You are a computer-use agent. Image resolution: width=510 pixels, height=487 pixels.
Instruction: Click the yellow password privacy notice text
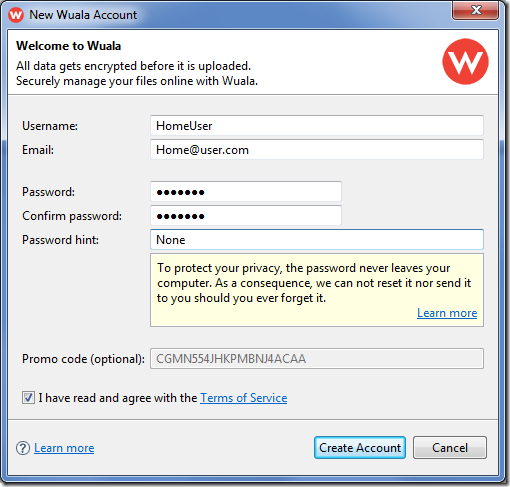(x=314, y=283)
